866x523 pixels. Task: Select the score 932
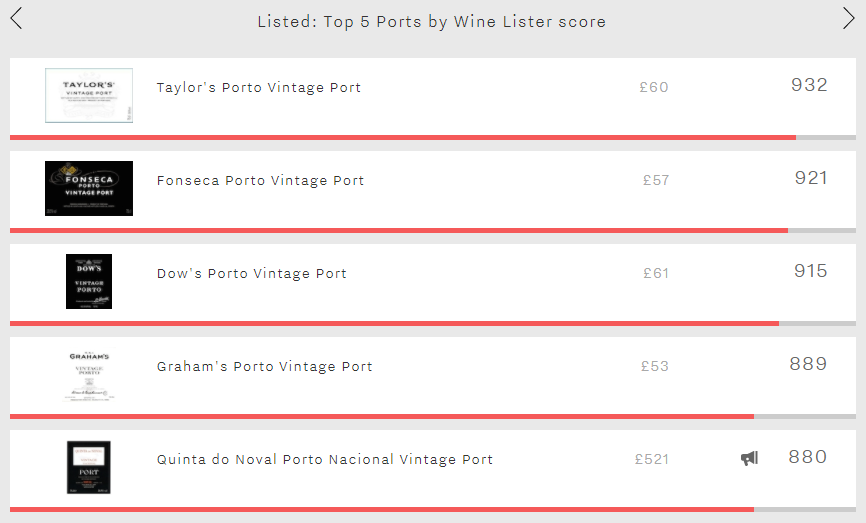pos(809,85)
